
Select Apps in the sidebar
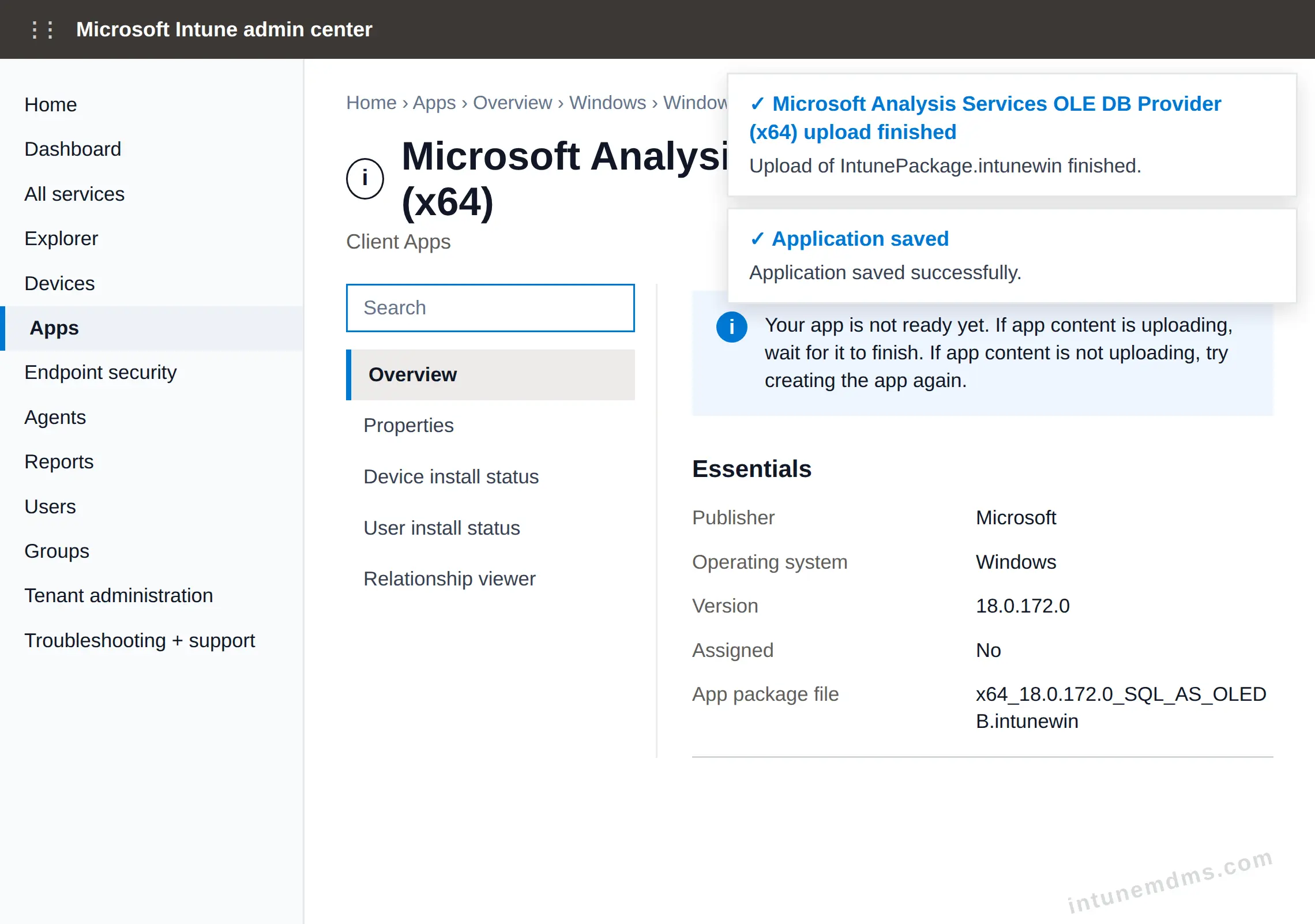click(152, 328)
